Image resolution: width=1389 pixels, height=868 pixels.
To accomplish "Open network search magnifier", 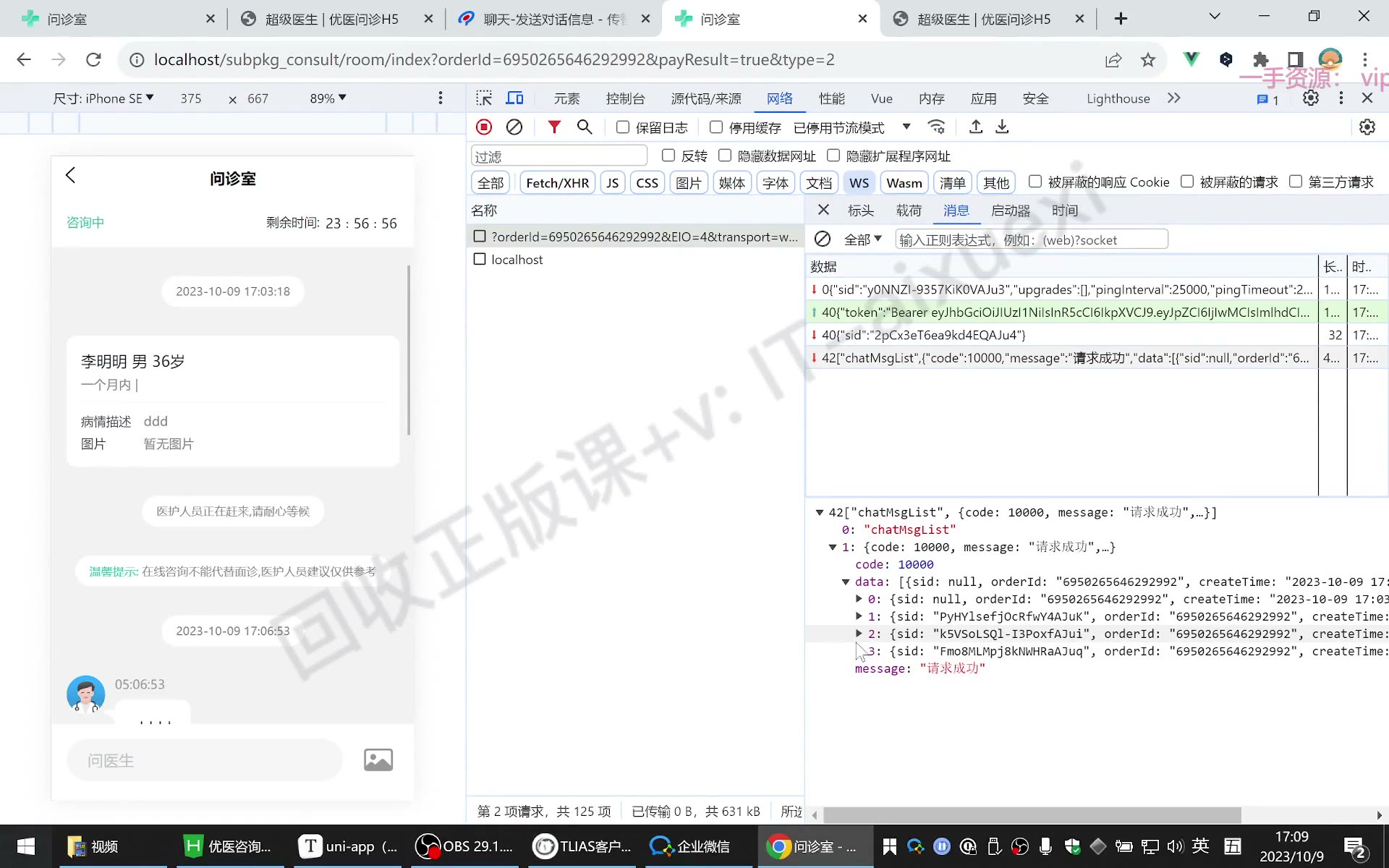I will [x=585, y=127].
